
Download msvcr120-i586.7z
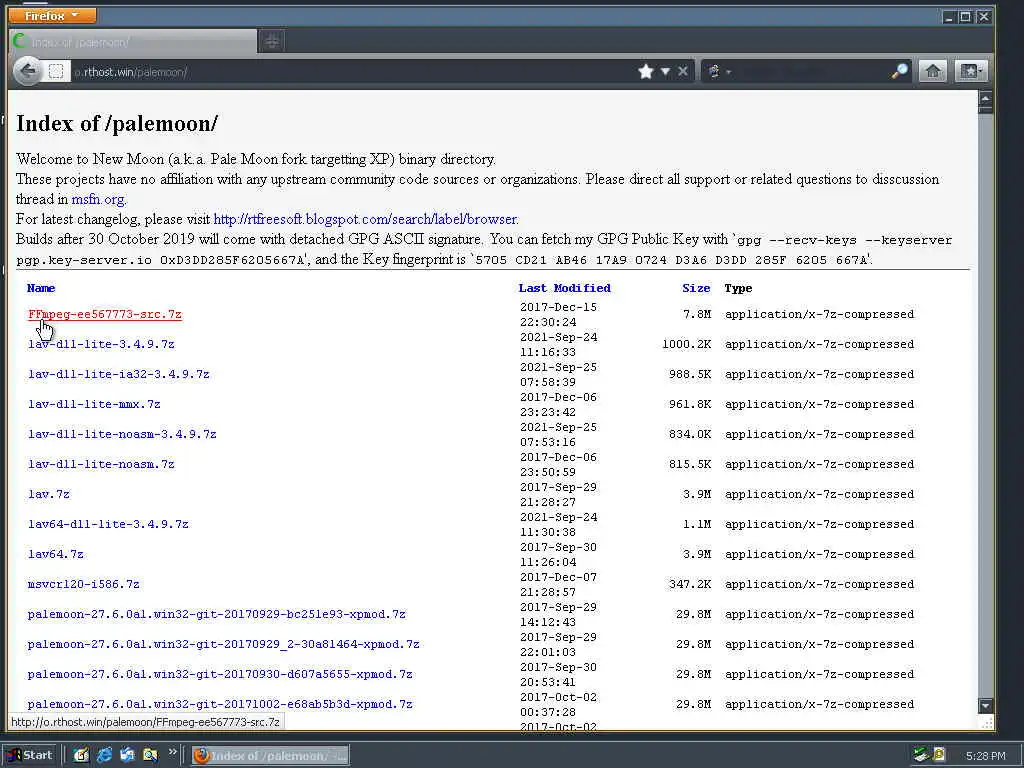click(x=84, y=584)
